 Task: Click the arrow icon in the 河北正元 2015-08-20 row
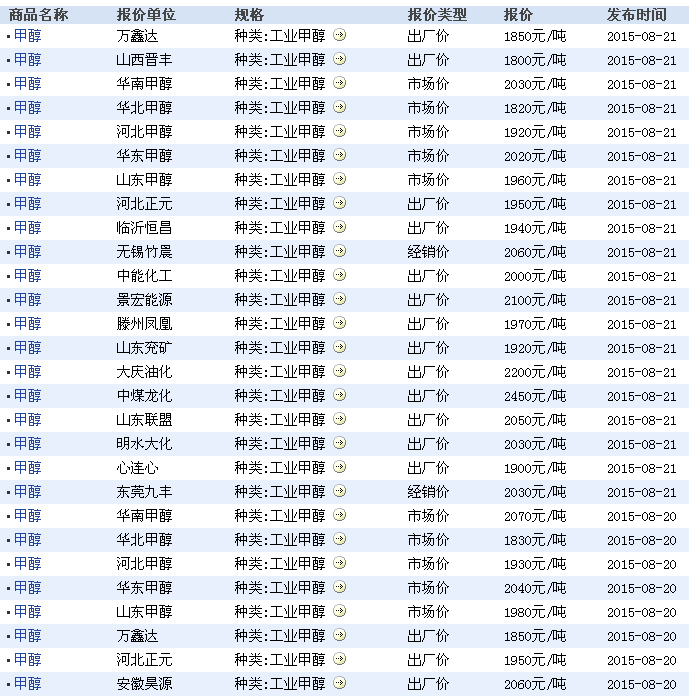coord(339,659)
